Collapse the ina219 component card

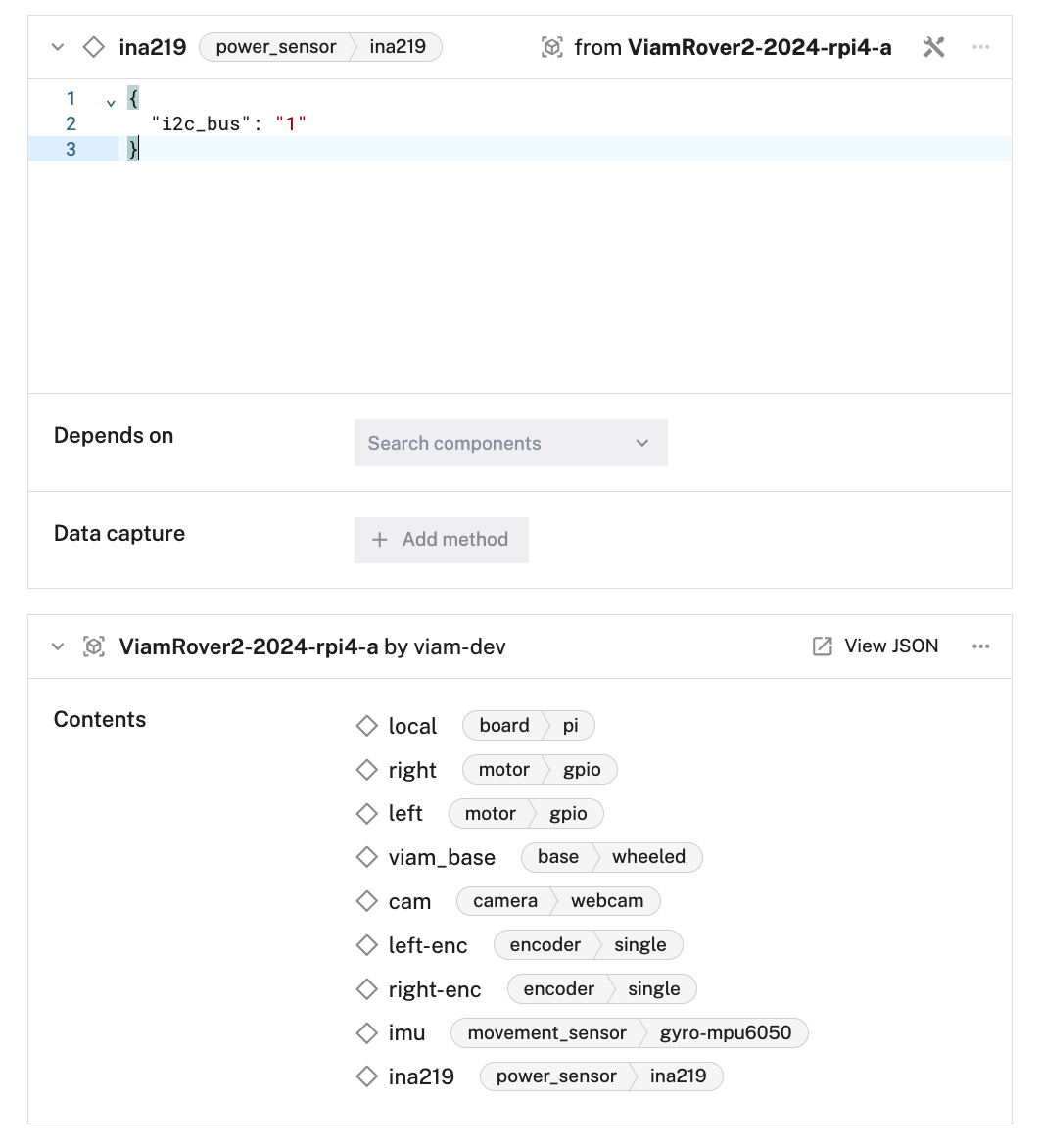[x=58, y=47]
